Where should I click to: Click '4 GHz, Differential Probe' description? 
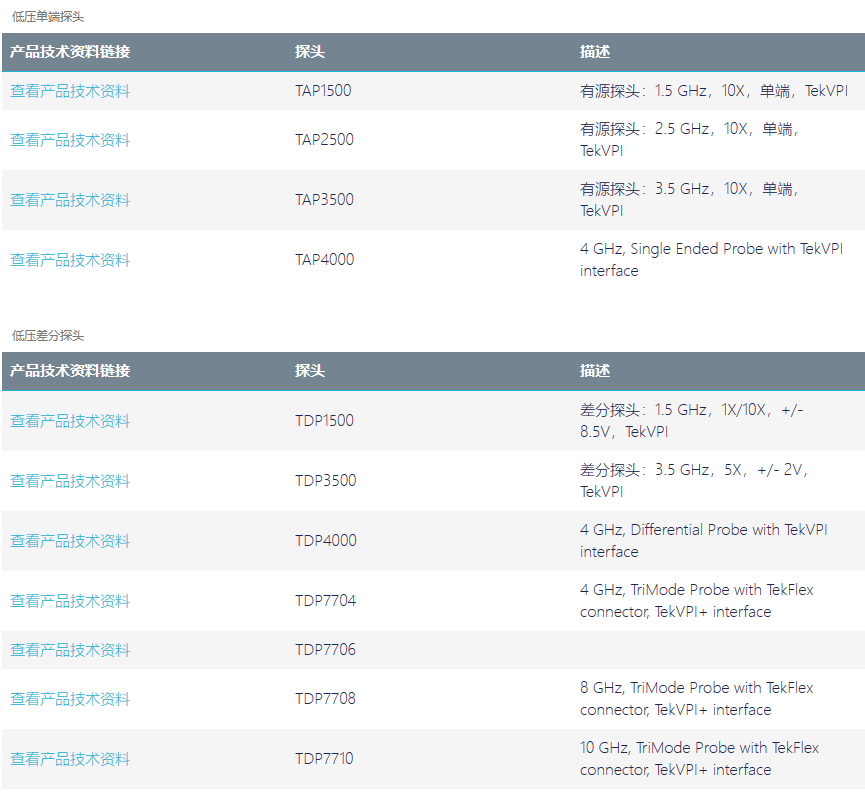point(704,541)
